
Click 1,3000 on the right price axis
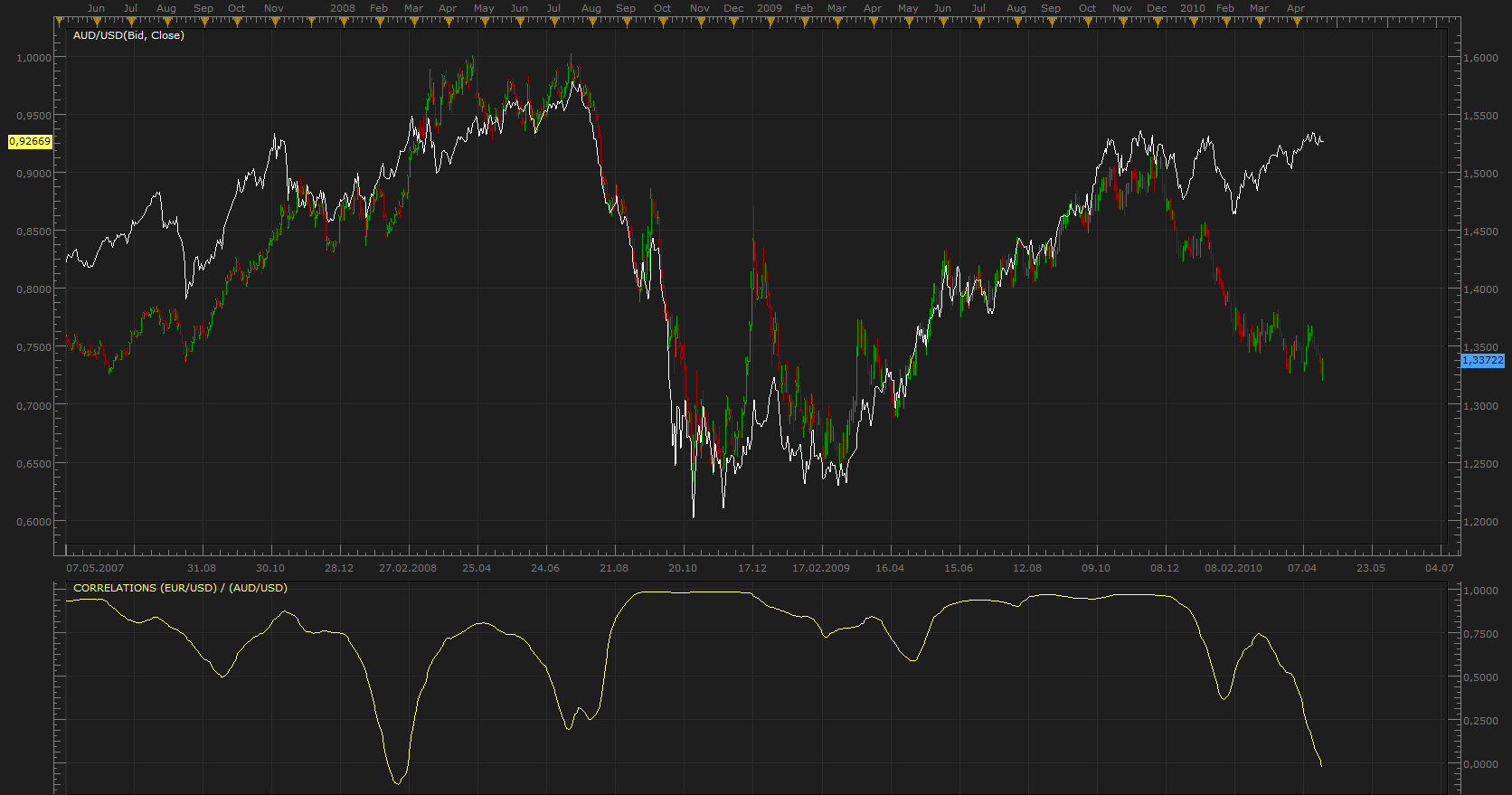[x=1481, y=406]
